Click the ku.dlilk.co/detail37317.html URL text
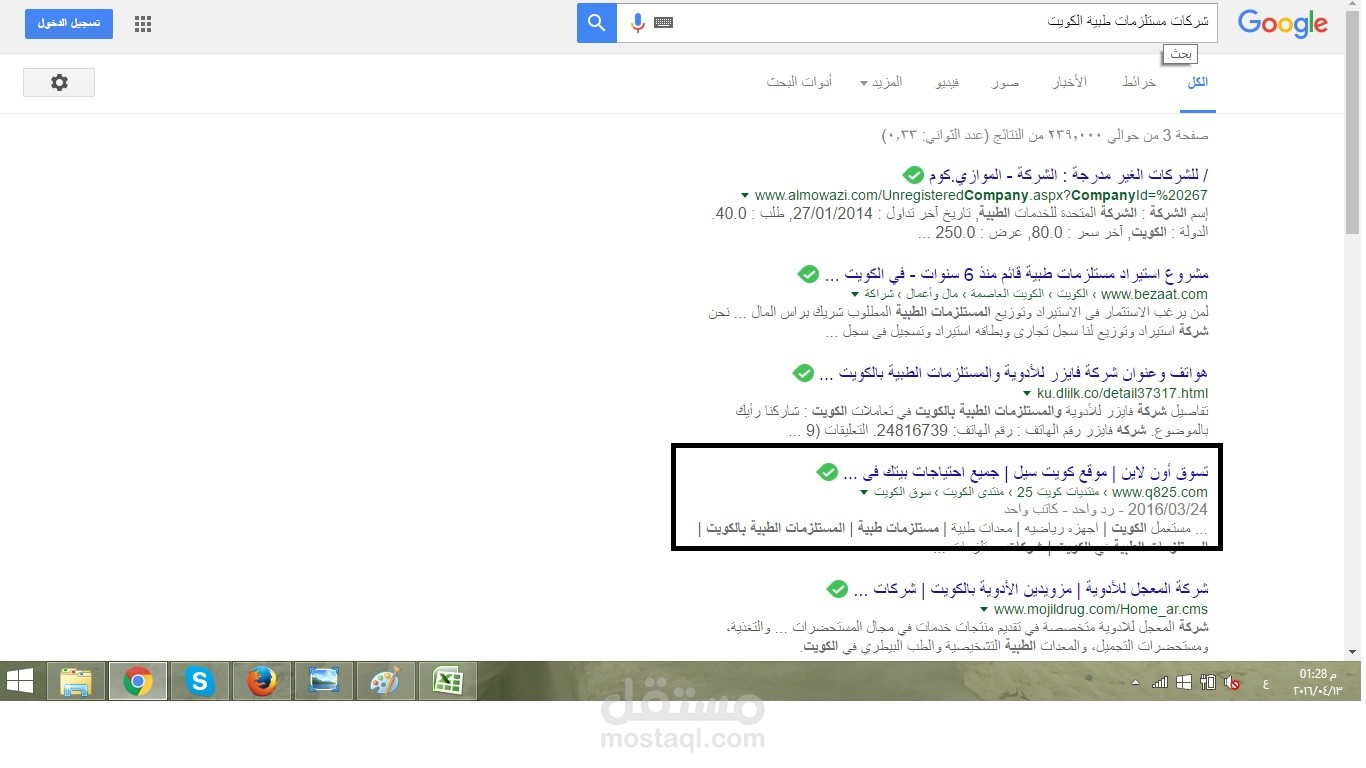 click(x=1122, y=394)
